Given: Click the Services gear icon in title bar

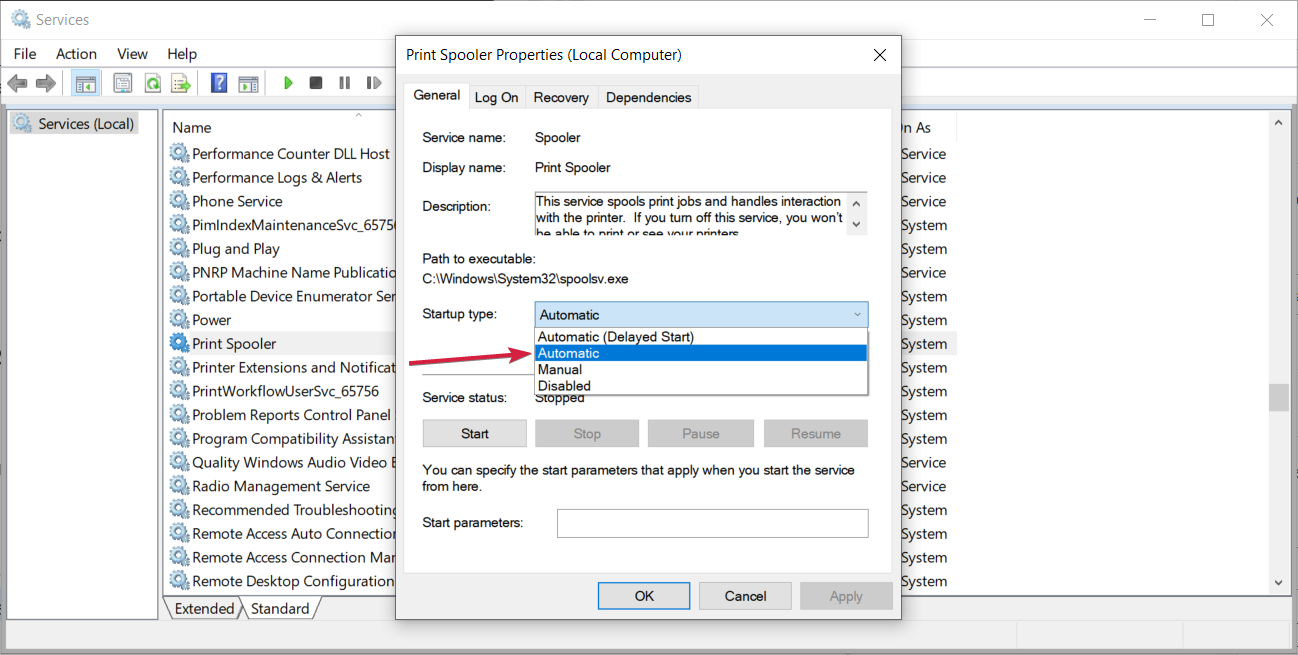Looking at the screenshot, I should [20, 19].
